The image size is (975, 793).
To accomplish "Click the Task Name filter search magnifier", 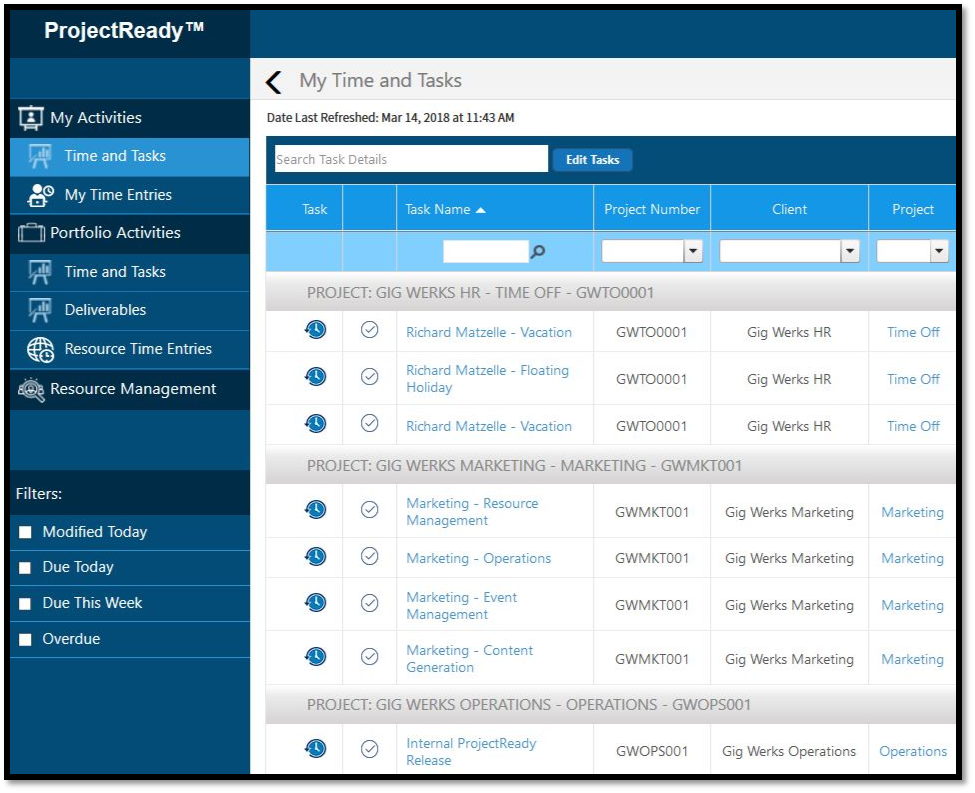I will click(538, 251).
